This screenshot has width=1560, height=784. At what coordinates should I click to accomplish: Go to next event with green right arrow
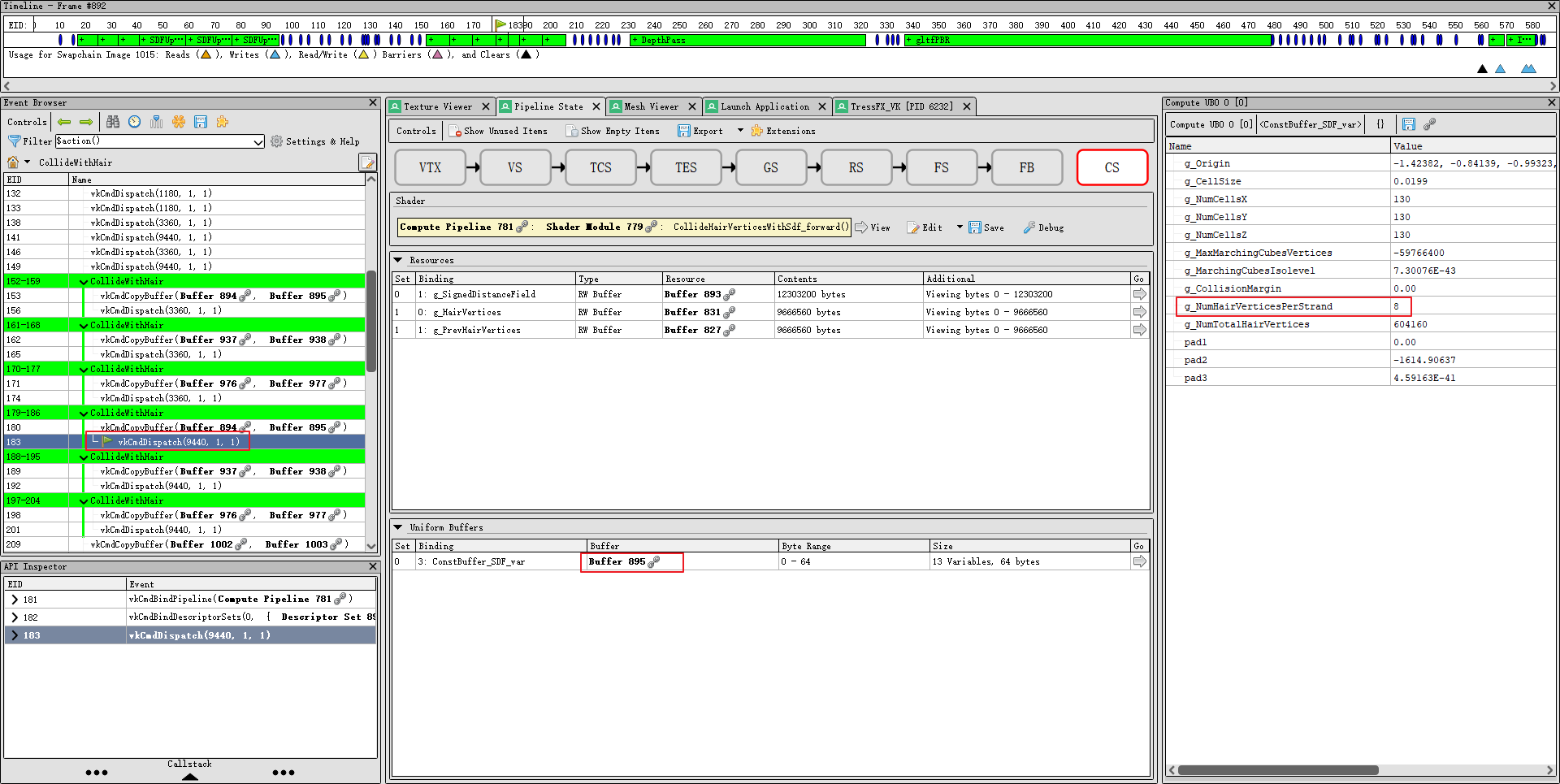(86, 122)
